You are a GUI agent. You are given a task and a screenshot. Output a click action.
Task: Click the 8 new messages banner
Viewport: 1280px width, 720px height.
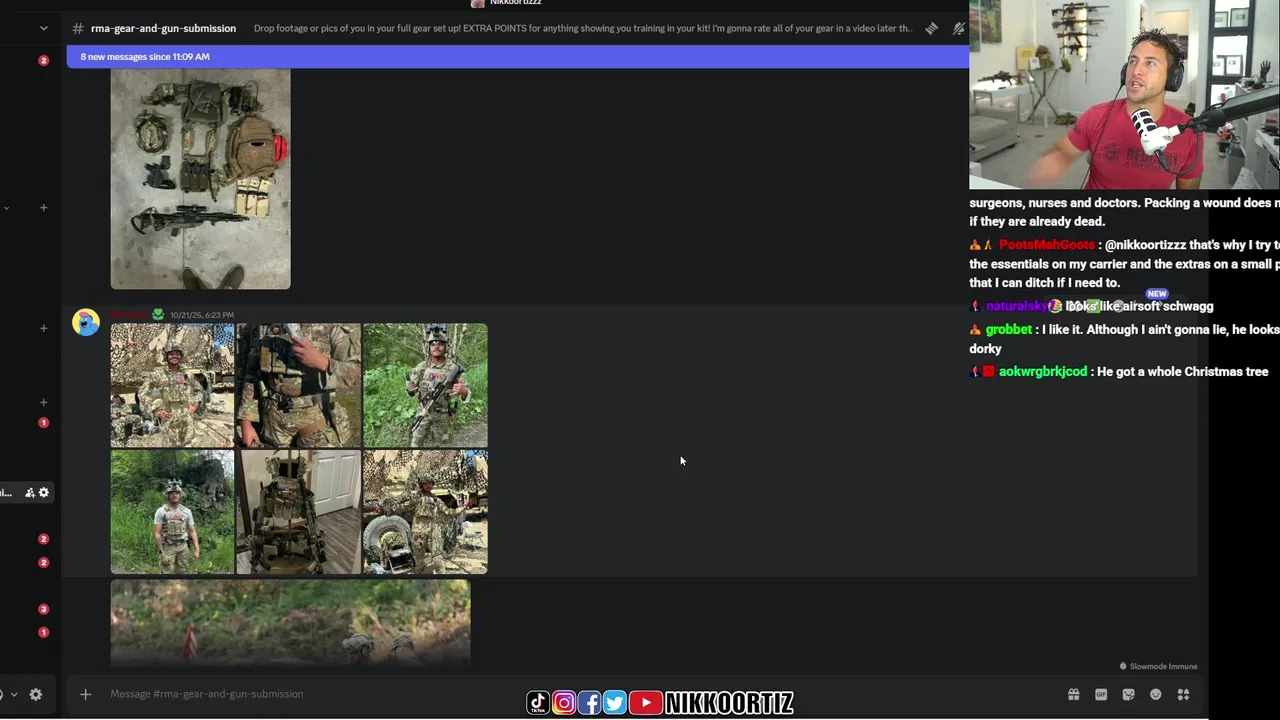pyautogui.click(x=518, y=57)
